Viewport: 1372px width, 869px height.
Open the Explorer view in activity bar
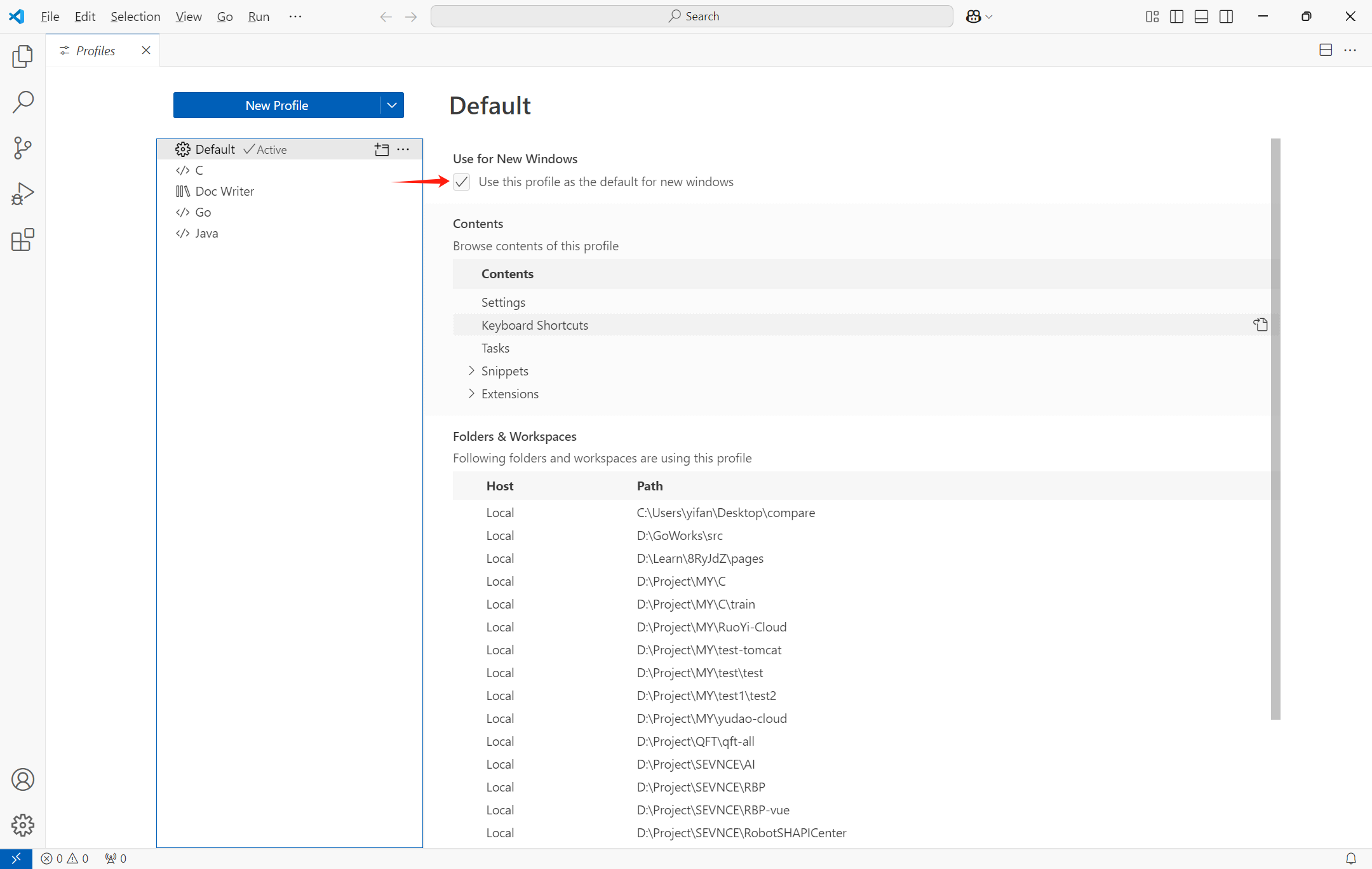click(x=22, y=57)
